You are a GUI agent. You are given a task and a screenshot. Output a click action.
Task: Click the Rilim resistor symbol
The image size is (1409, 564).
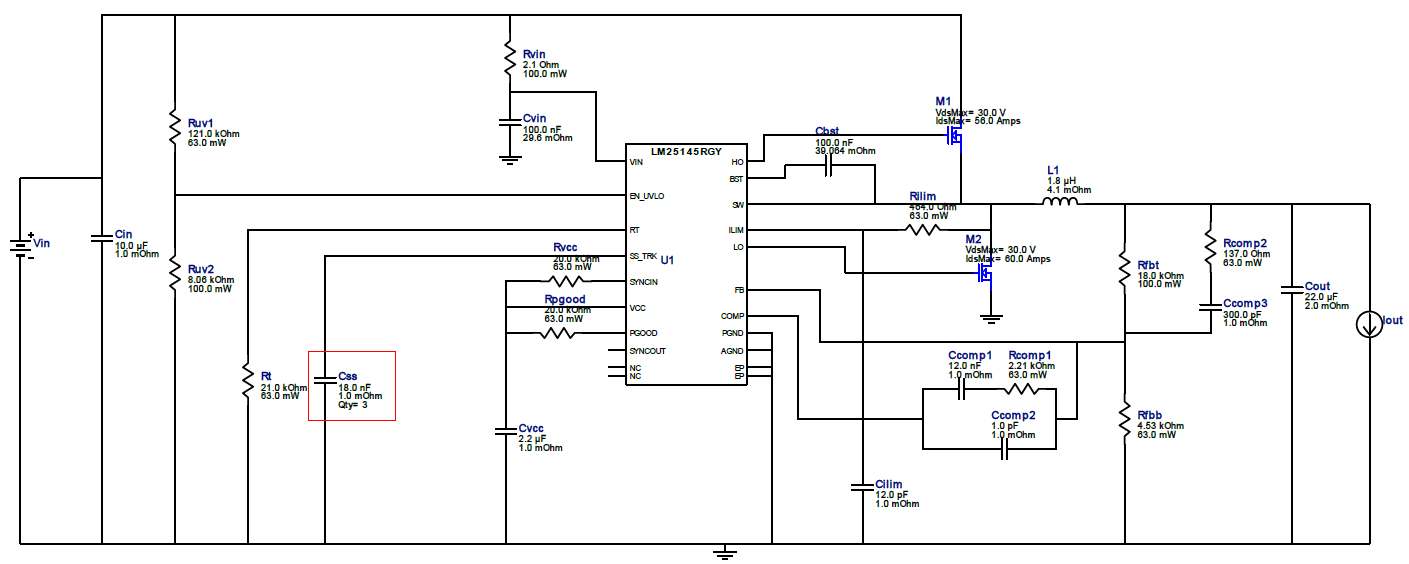click(x=924, y=230)
